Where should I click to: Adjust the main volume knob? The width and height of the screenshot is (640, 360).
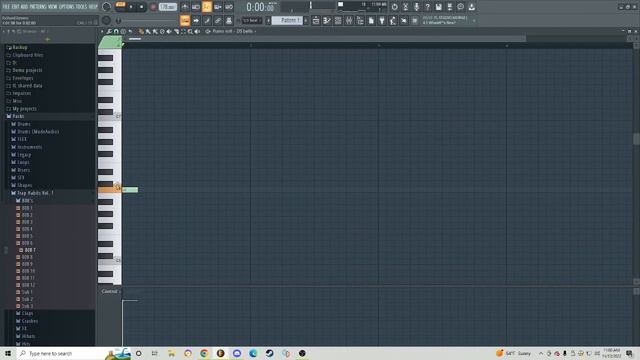106,7
